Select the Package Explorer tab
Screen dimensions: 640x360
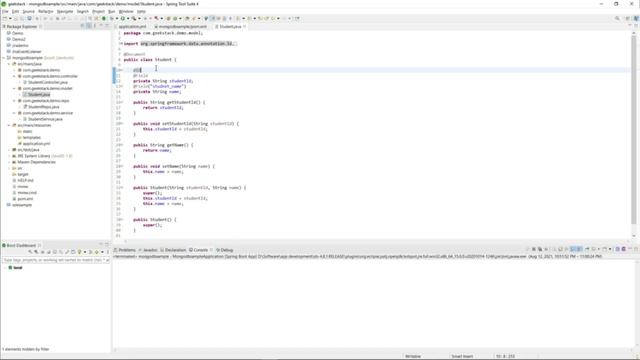21,27
